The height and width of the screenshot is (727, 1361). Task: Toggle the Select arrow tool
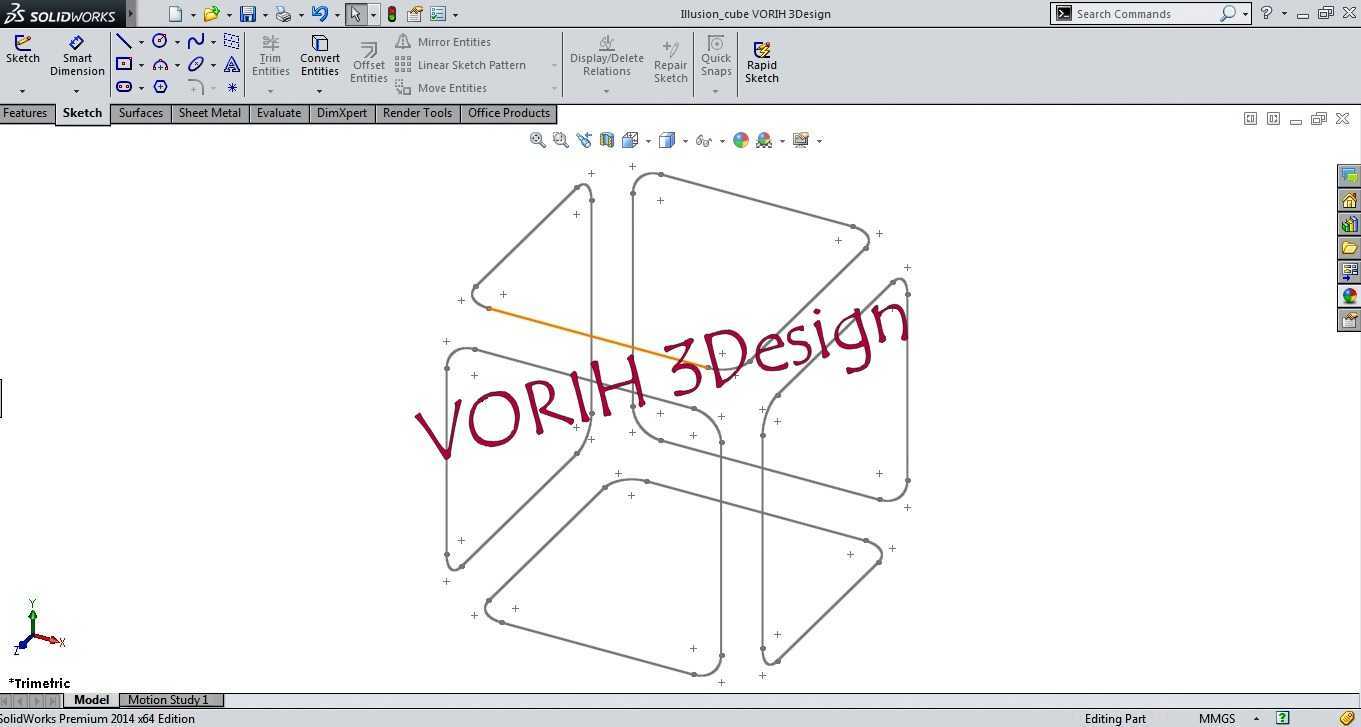pos(356,14)
